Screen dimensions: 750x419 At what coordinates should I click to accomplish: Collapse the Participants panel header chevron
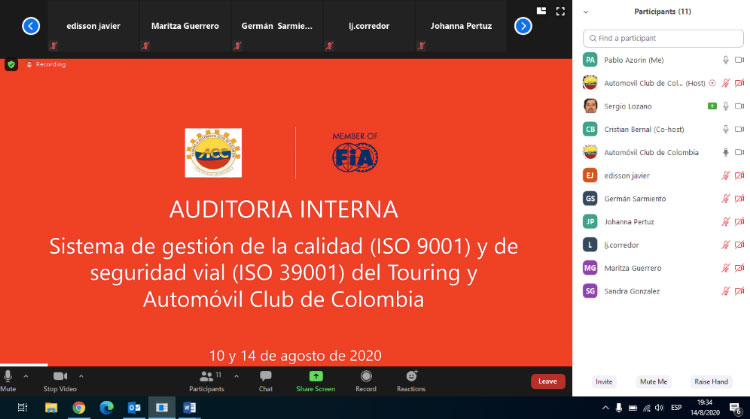[585, 12]
